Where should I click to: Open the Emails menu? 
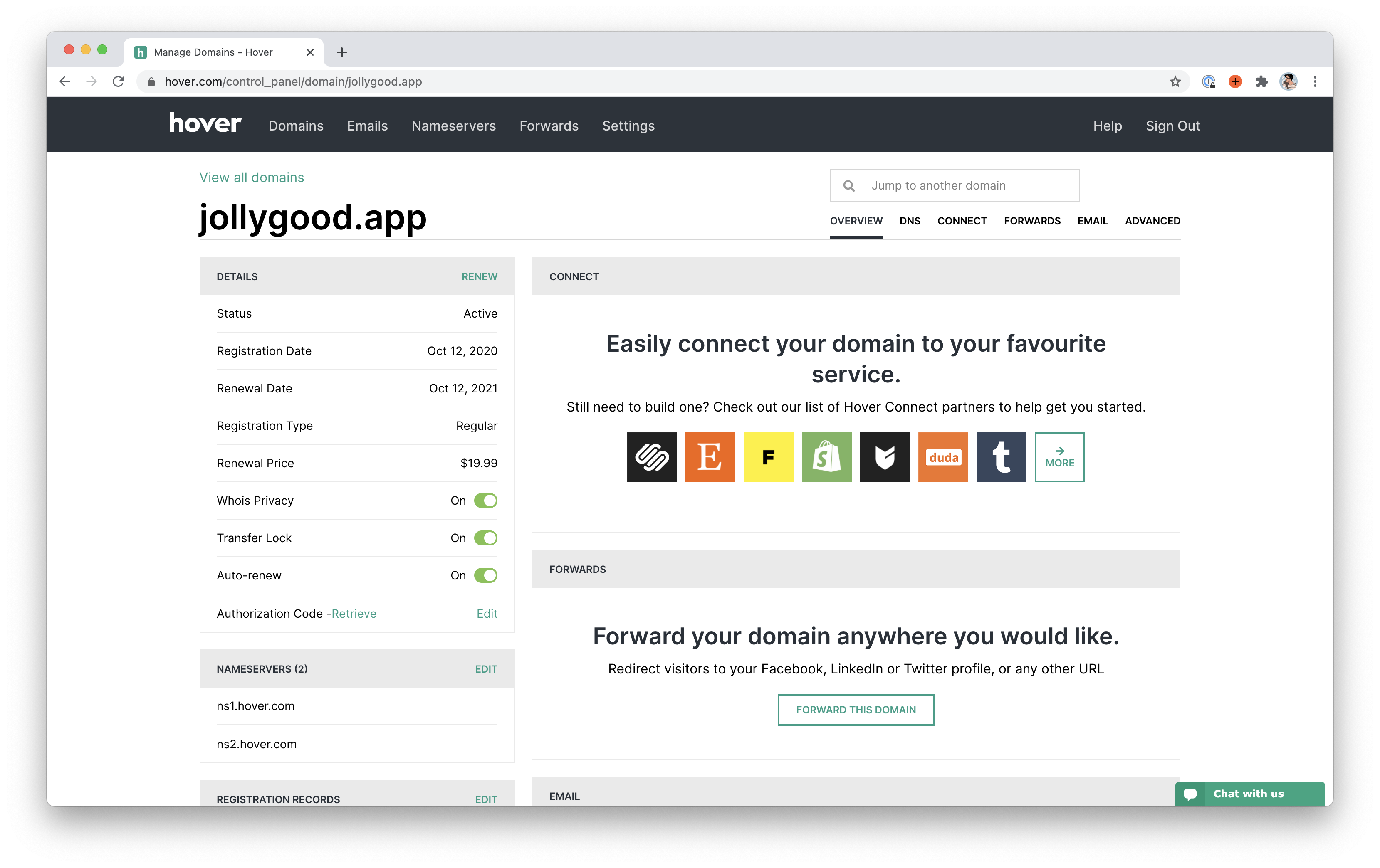(367, 126)
